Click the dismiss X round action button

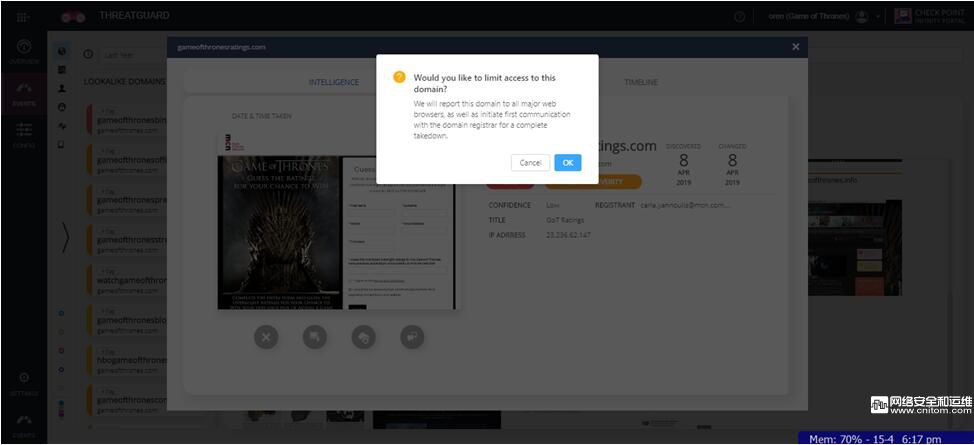(266, 337)
